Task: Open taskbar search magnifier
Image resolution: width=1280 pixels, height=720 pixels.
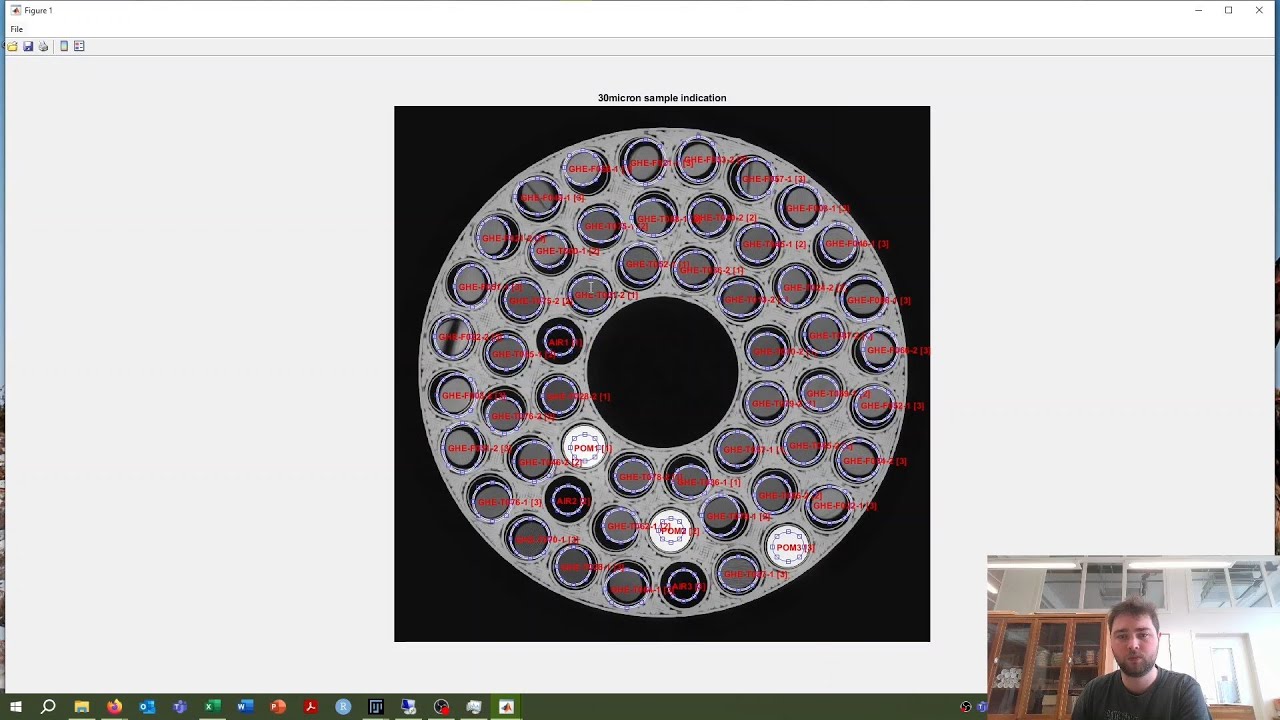Action: (x=48, y=707)
